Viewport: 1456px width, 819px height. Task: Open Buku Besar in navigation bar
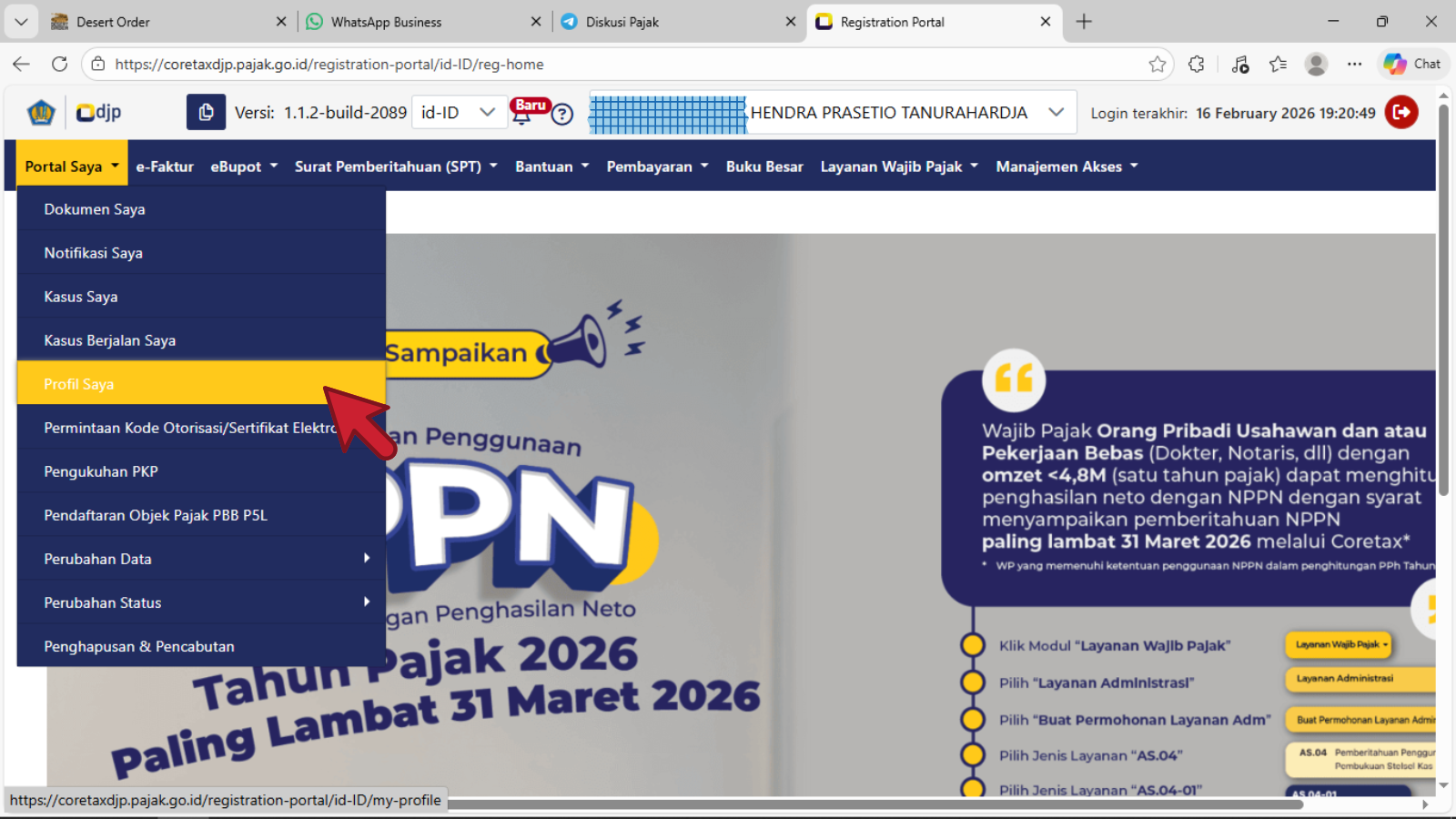(764, 167)
